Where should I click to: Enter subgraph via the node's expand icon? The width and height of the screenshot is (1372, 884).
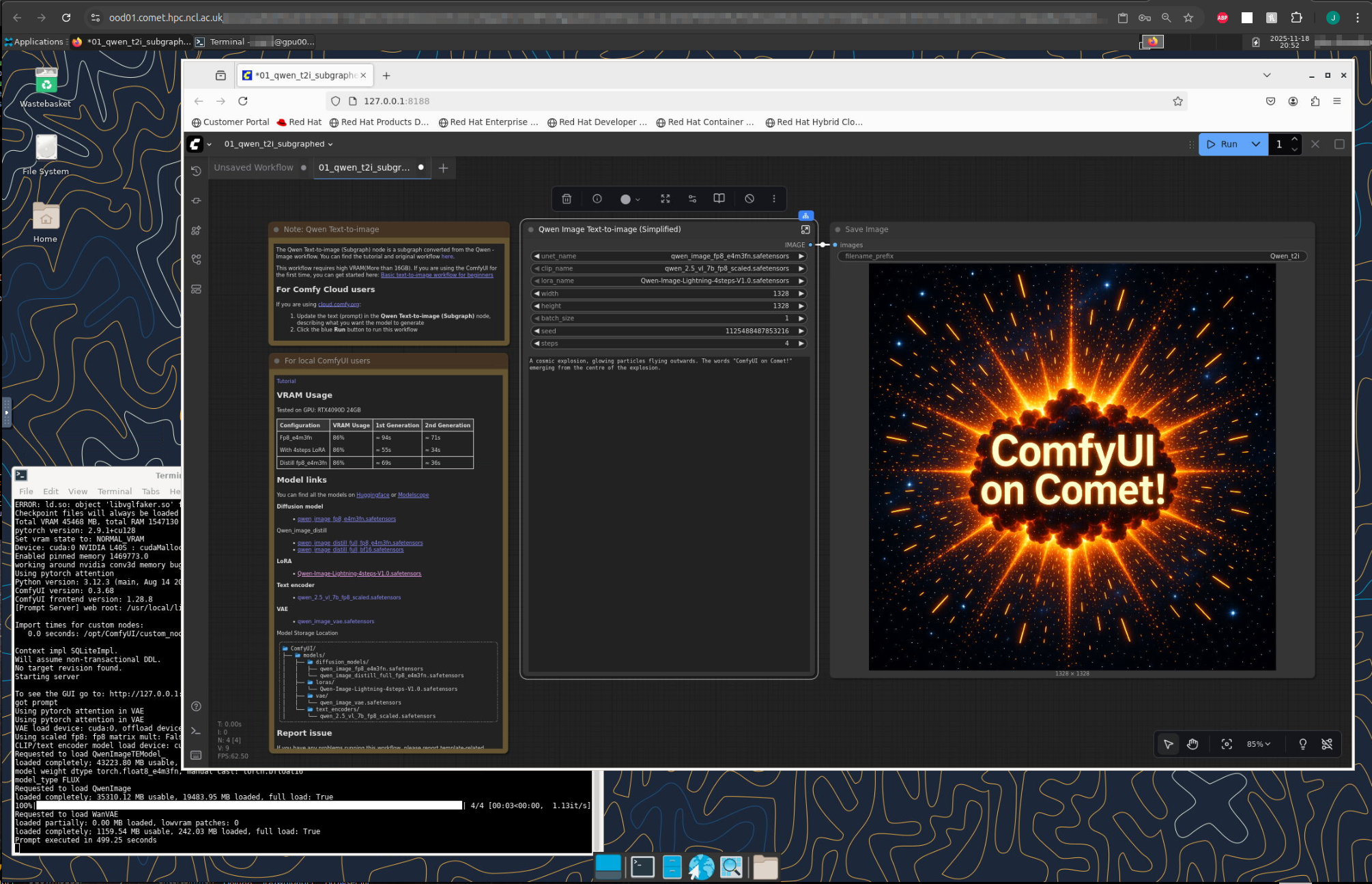805,229
